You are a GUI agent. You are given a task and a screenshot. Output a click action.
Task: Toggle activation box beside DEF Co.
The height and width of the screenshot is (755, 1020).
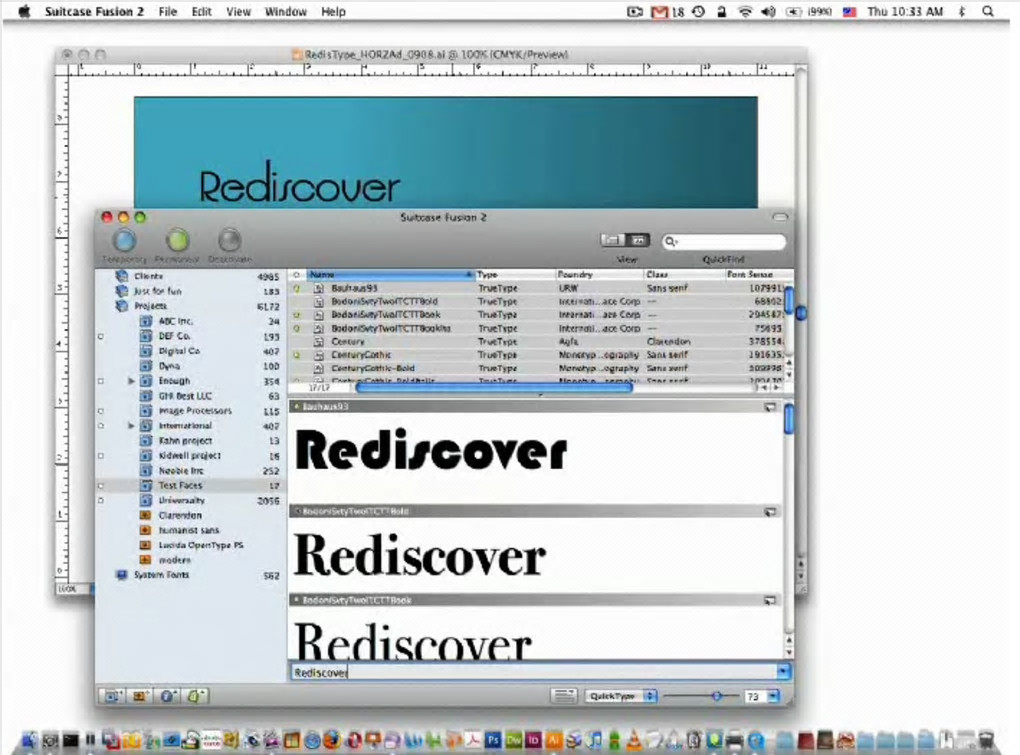tap(101, 337)
